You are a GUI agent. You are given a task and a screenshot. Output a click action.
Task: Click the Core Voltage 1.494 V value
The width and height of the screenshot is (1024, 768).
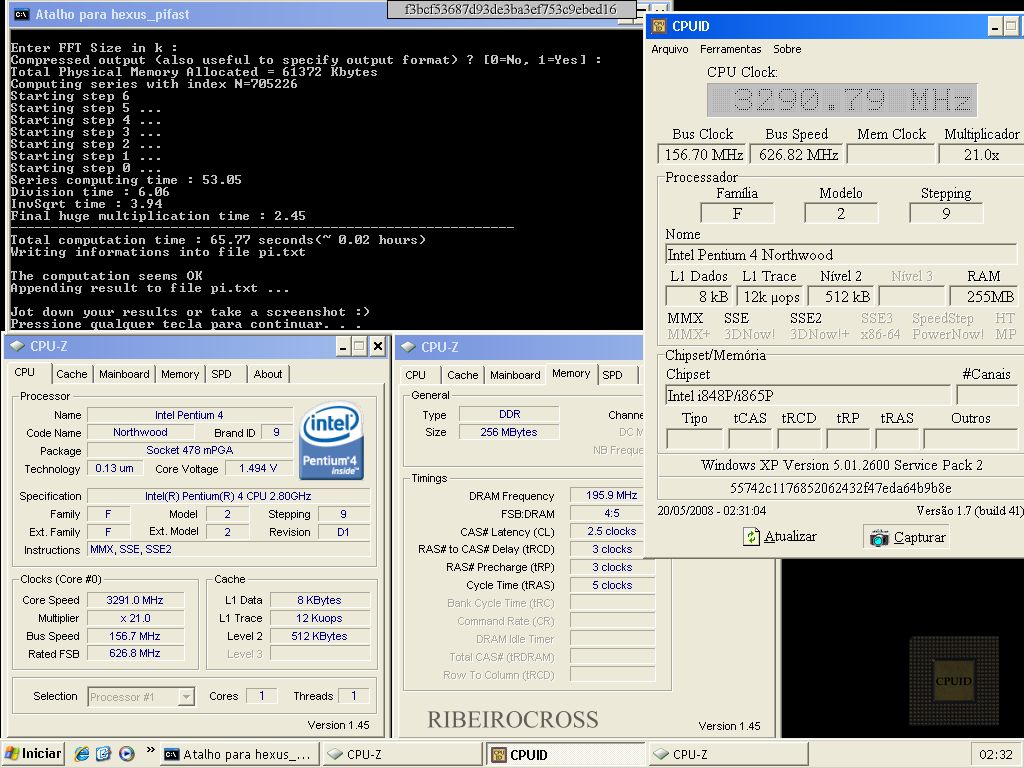(258, 468)
